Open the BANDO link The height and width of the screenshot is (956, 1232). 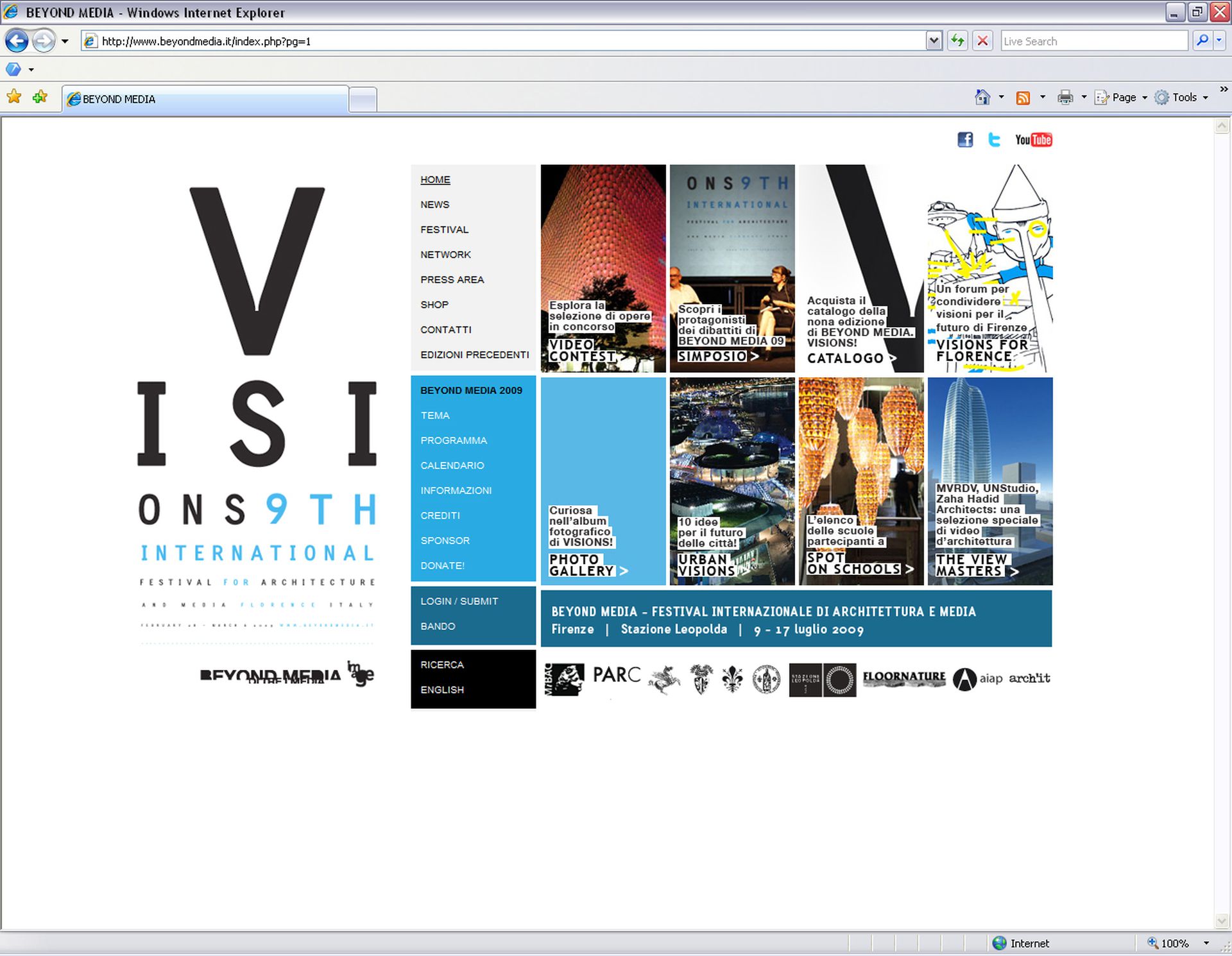(x=438, y=626)
